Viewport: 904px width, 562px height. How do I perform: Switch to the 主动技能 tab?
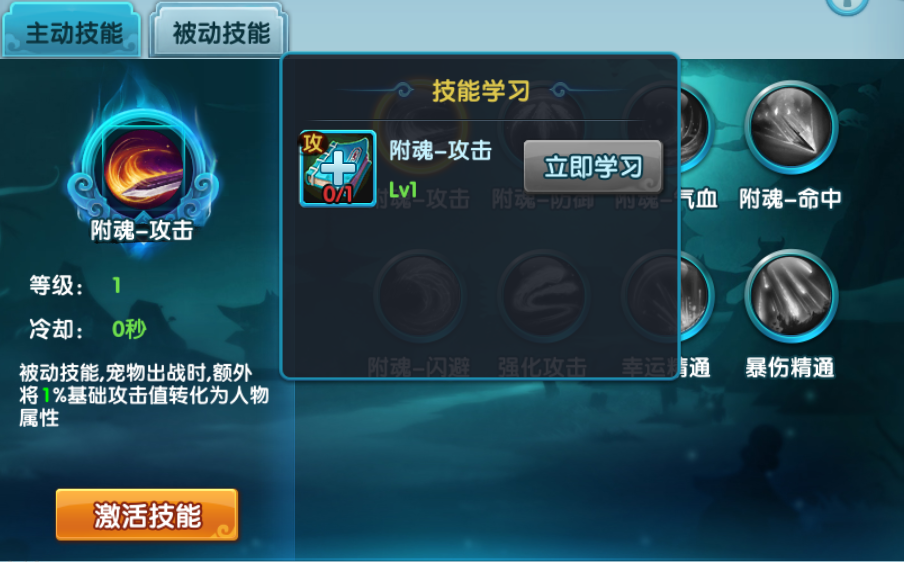tap(72, 31)
